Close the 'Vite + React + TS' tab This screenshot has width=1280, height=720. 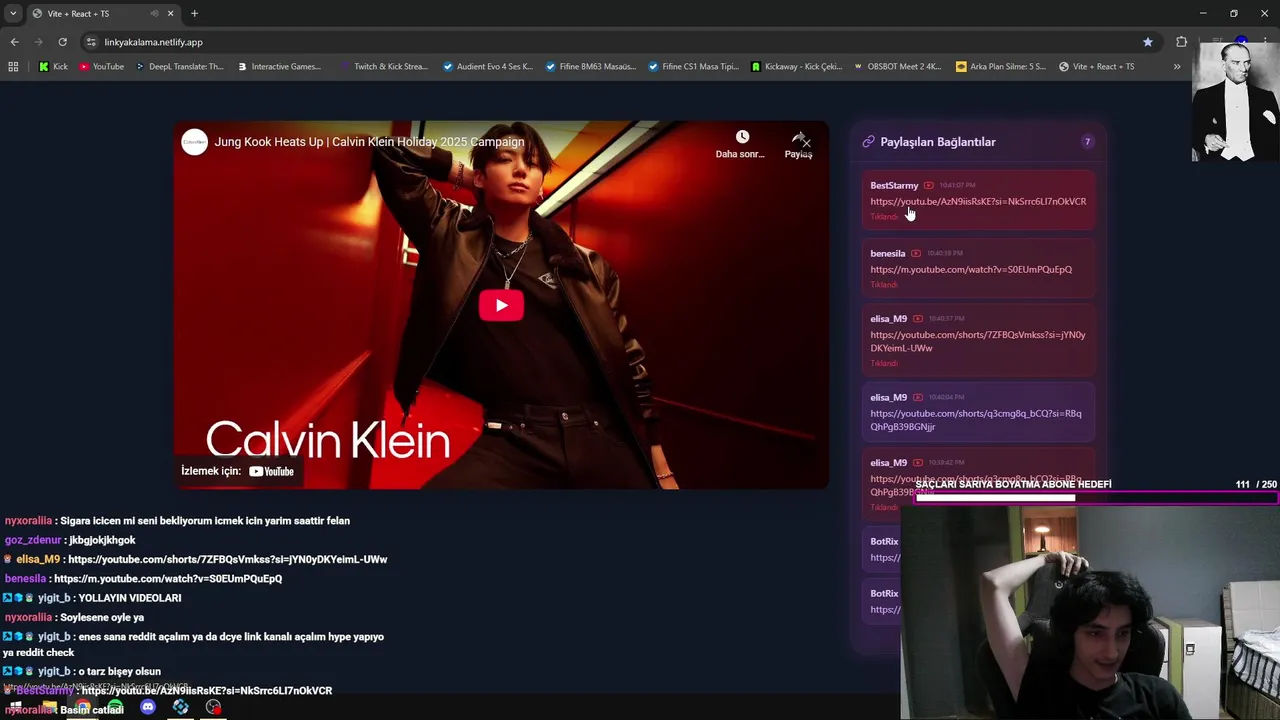170,13
